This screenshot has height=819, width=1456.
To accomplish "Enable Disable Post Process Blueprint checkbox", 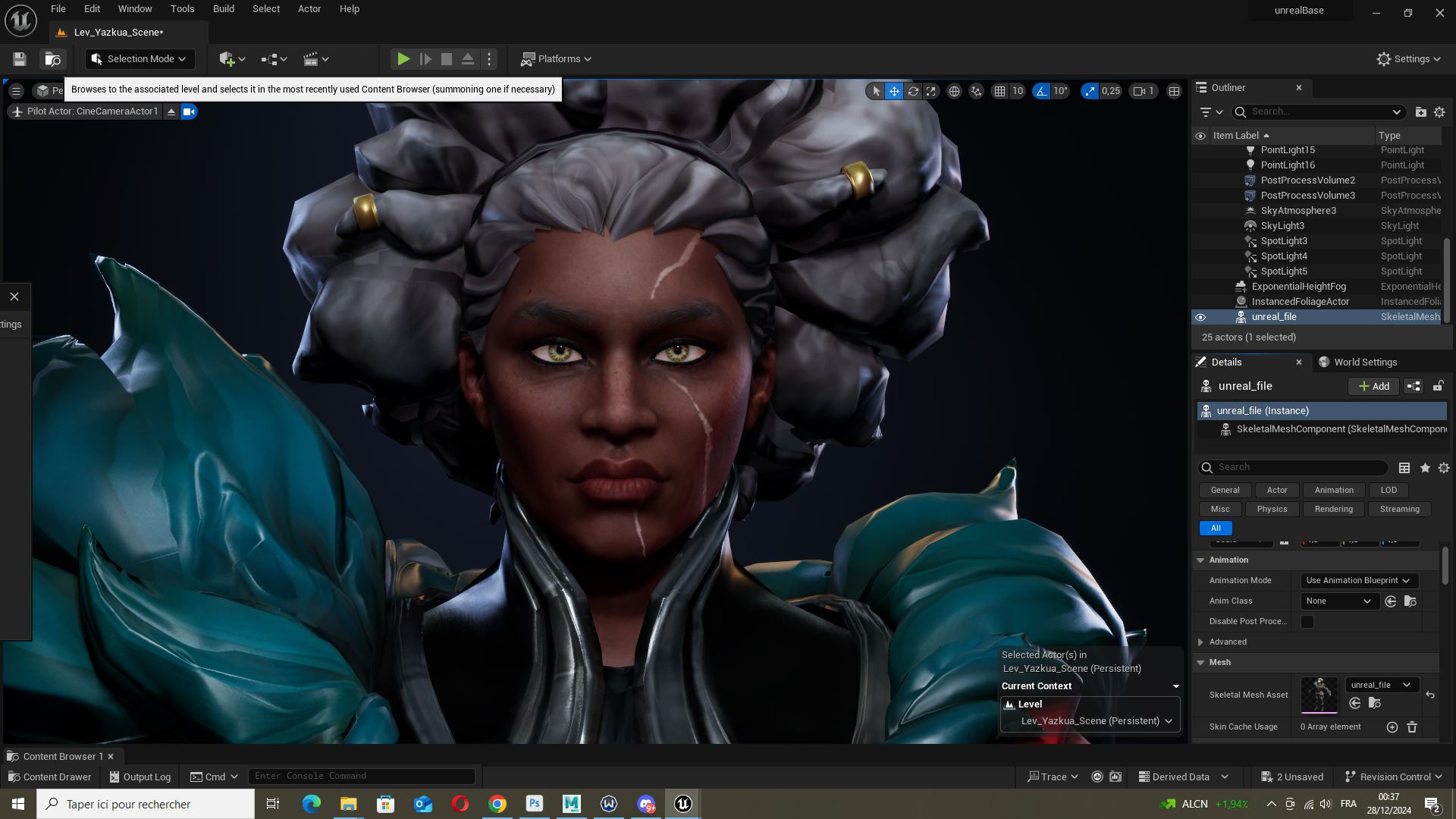I will tap(1307, 622).
